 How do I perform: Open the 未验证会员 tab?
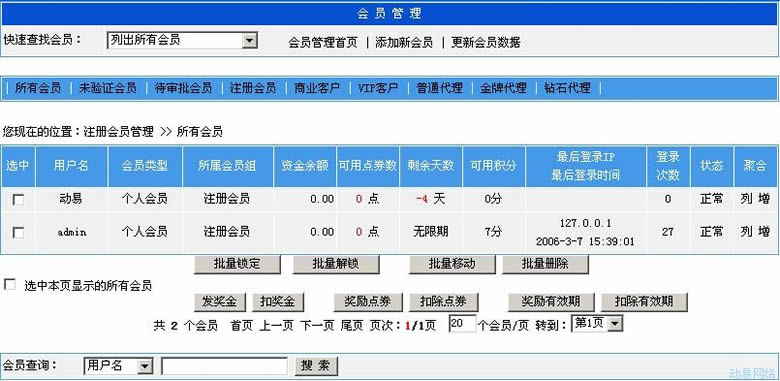pos(107,89)
